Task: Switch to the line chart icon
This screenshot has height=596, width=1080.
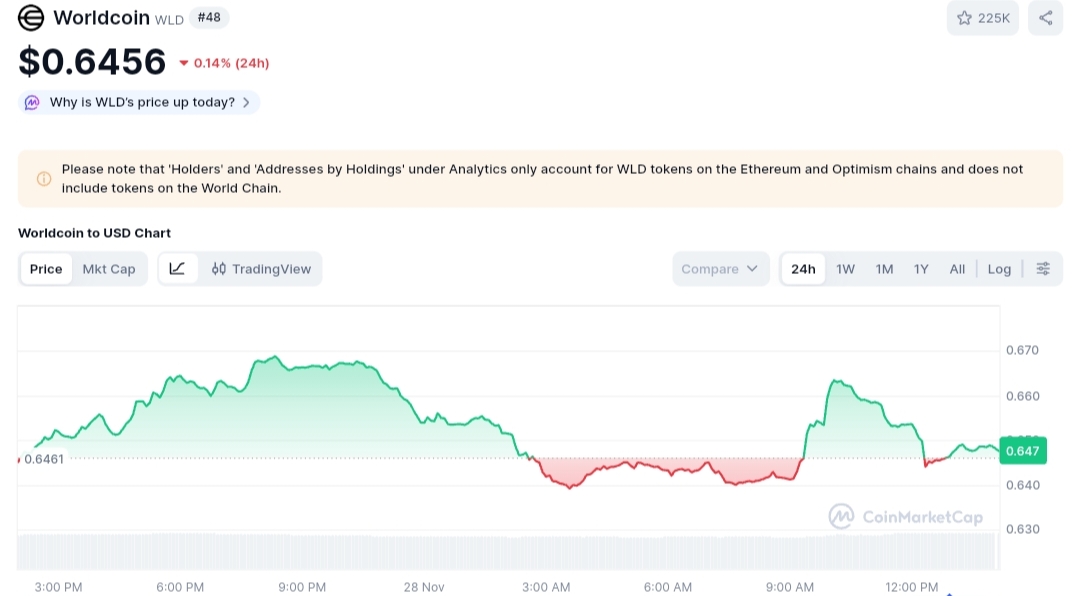Action: point(177,269)
